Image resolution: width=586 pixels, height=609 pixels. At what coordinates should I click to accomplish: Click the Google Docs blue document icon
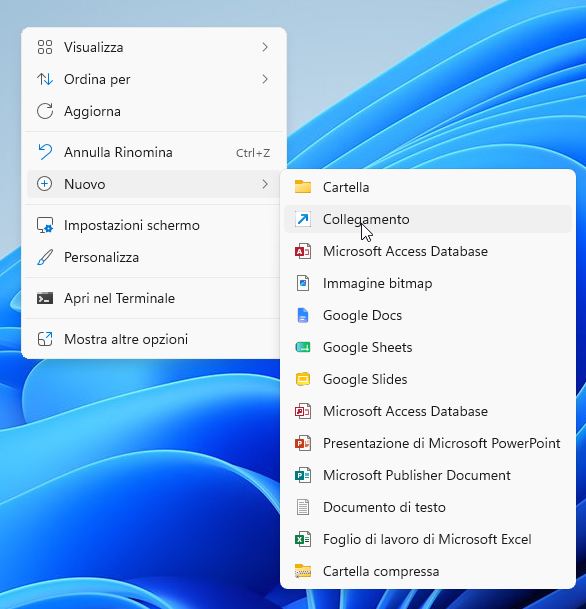coord(303,315)
